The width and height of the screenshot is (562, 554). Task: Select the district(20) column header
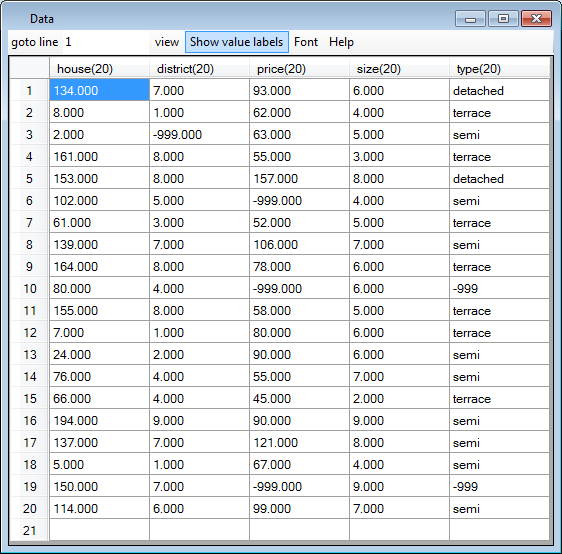tap(199, 68)
